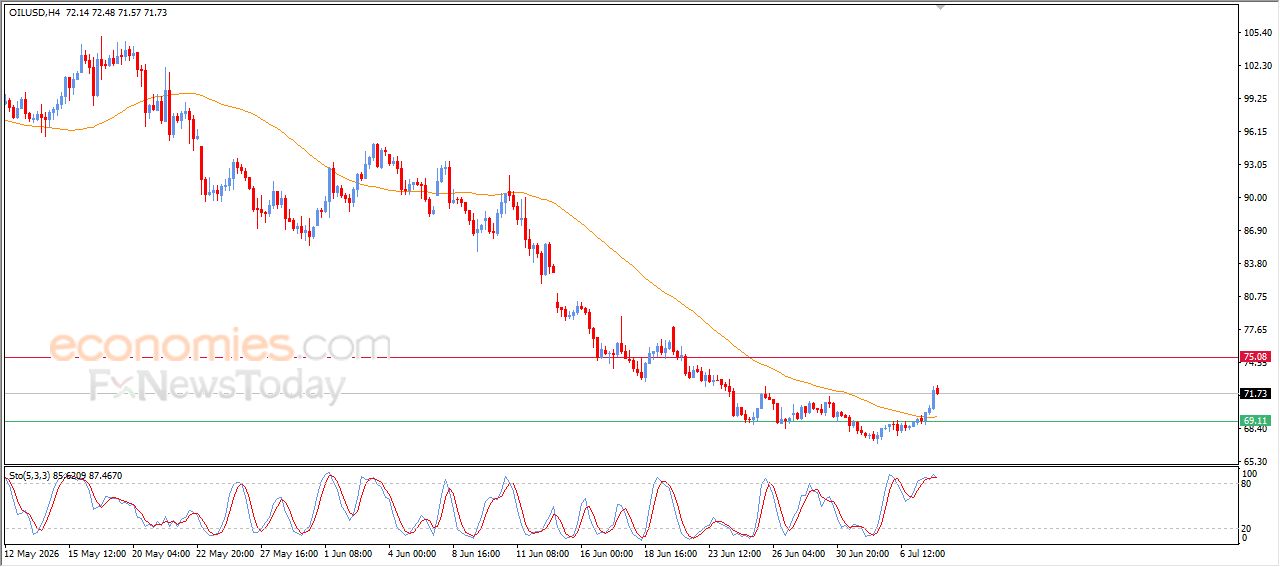Viewport: 1280px width, 567px height.
Task: Click the 11 Jun 08:00 date label
Action: (541, 553)
